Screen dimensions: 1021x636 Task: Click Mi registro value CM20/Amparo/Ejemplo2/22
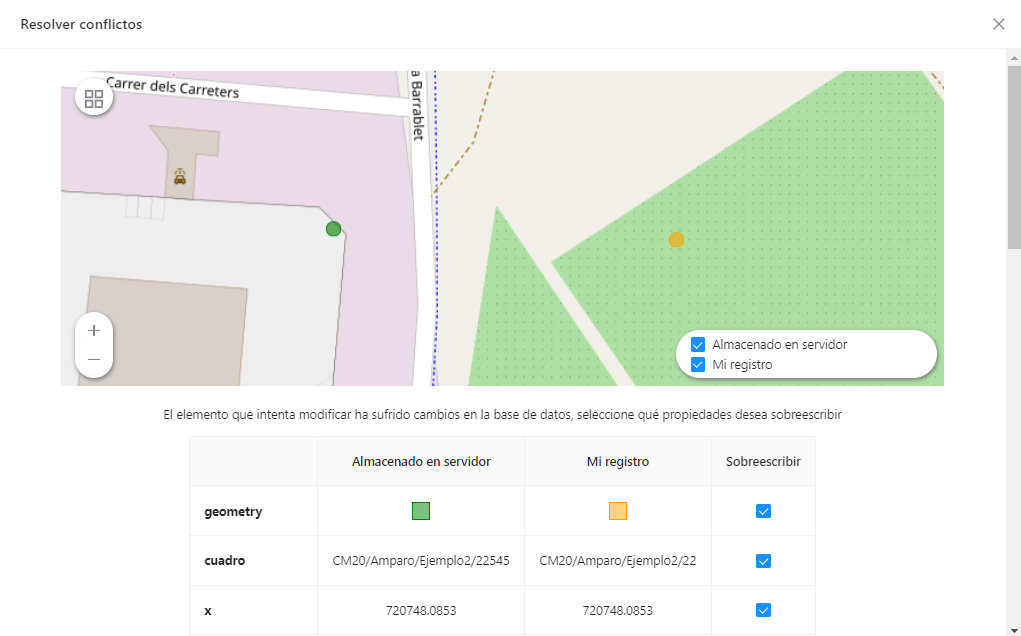point(617,560)
